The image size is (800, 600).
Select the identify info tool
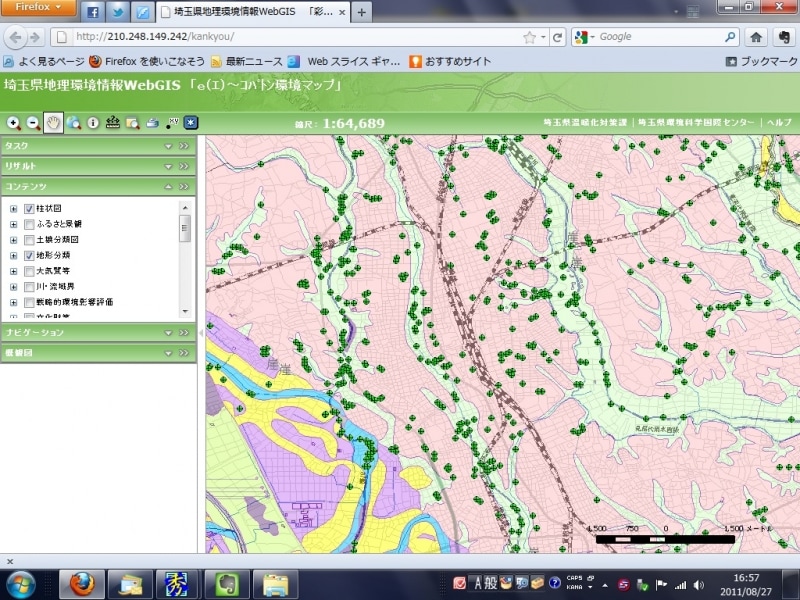coord(93,123)
